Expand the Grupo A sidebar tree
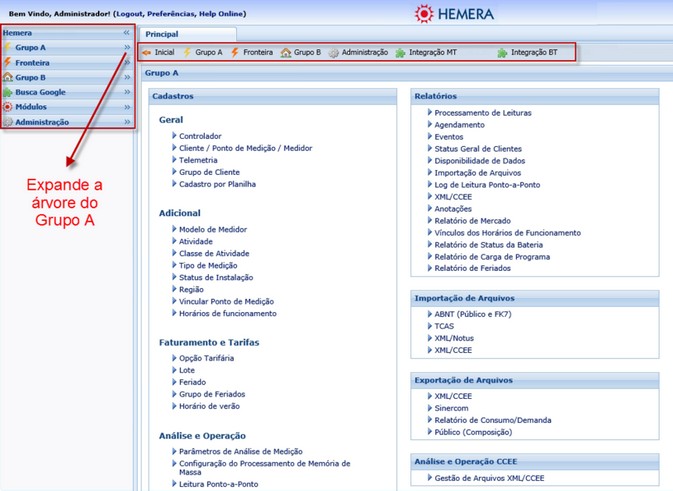This screenshot has height=491, width=673. click(127, 47)
